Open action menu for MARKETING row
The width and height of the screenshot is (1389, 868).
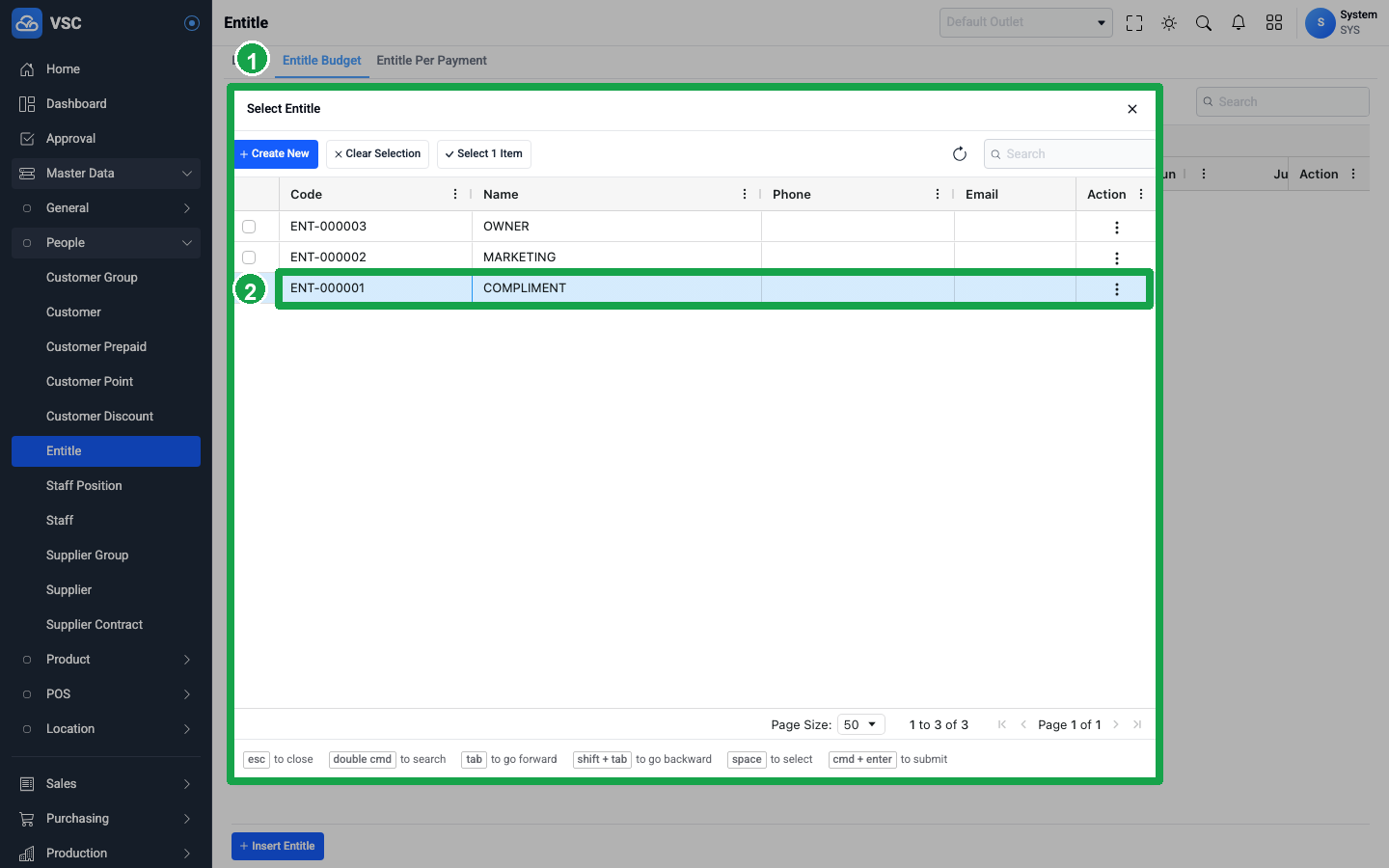(x=1117, y=258)
